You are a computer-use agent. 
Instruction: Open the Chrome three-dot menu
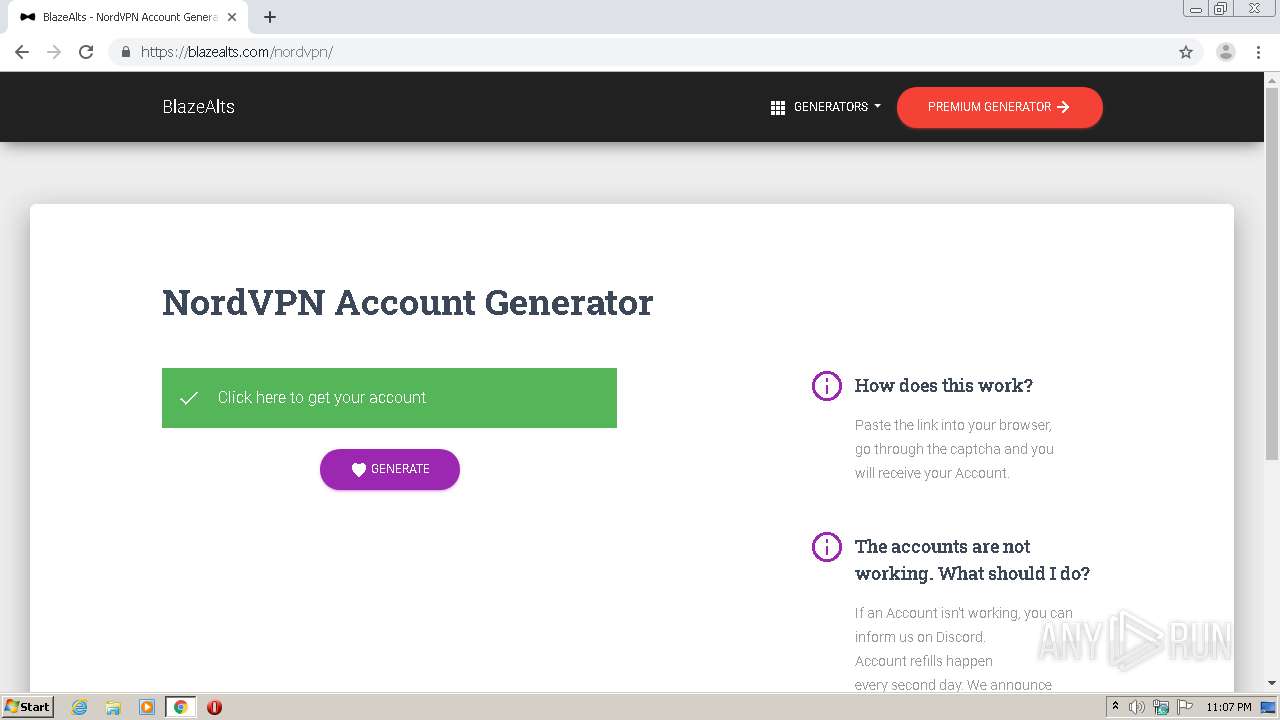pos(1258,52)
